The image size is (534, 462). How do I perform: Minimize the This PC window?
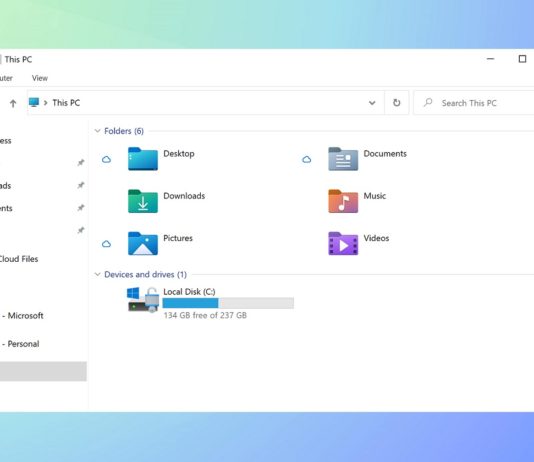coord(490,59)
